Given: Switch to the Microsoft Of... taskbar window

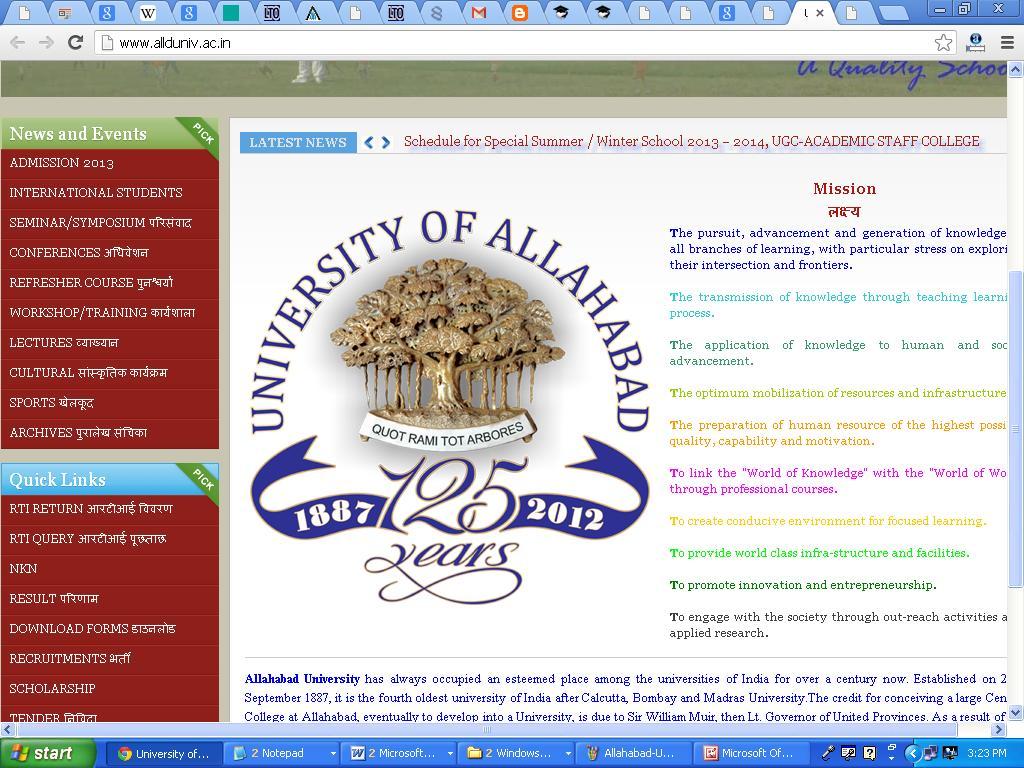Looking at the screenshot, I should point(752,754).
